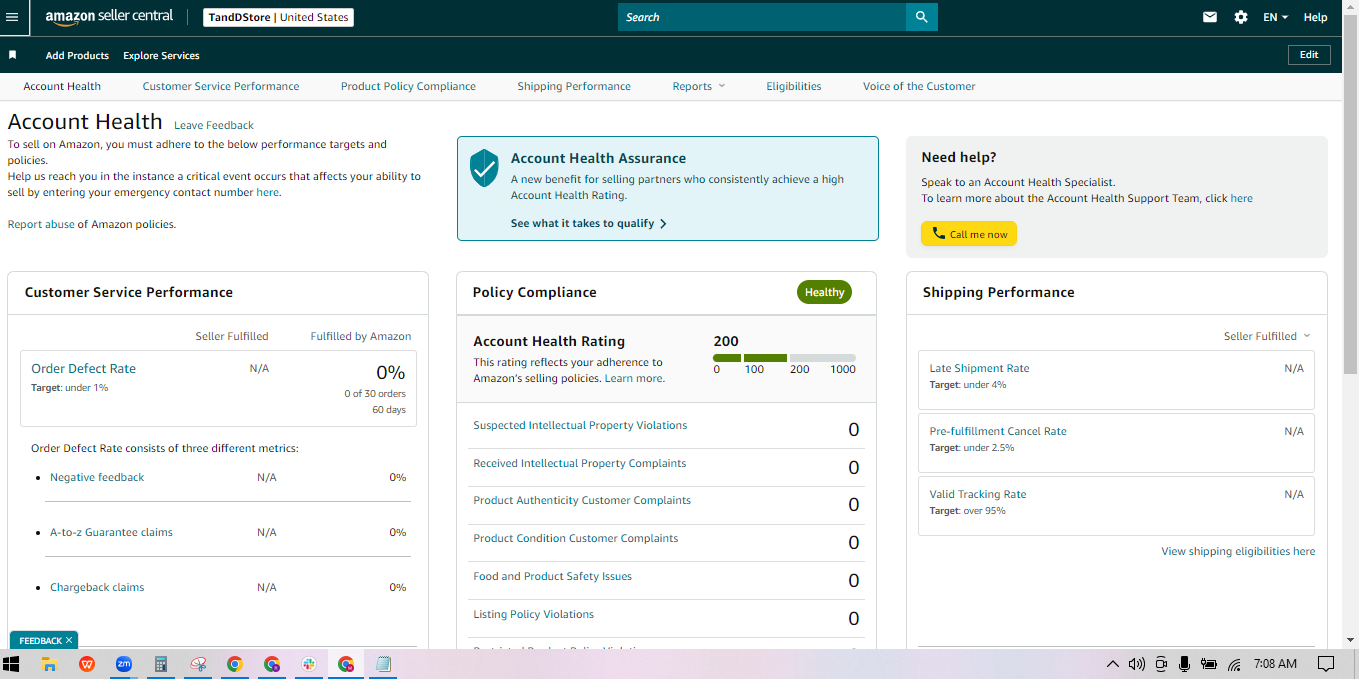
Task: Click the emergency contact number here link
Action: [x=267, y=192]
